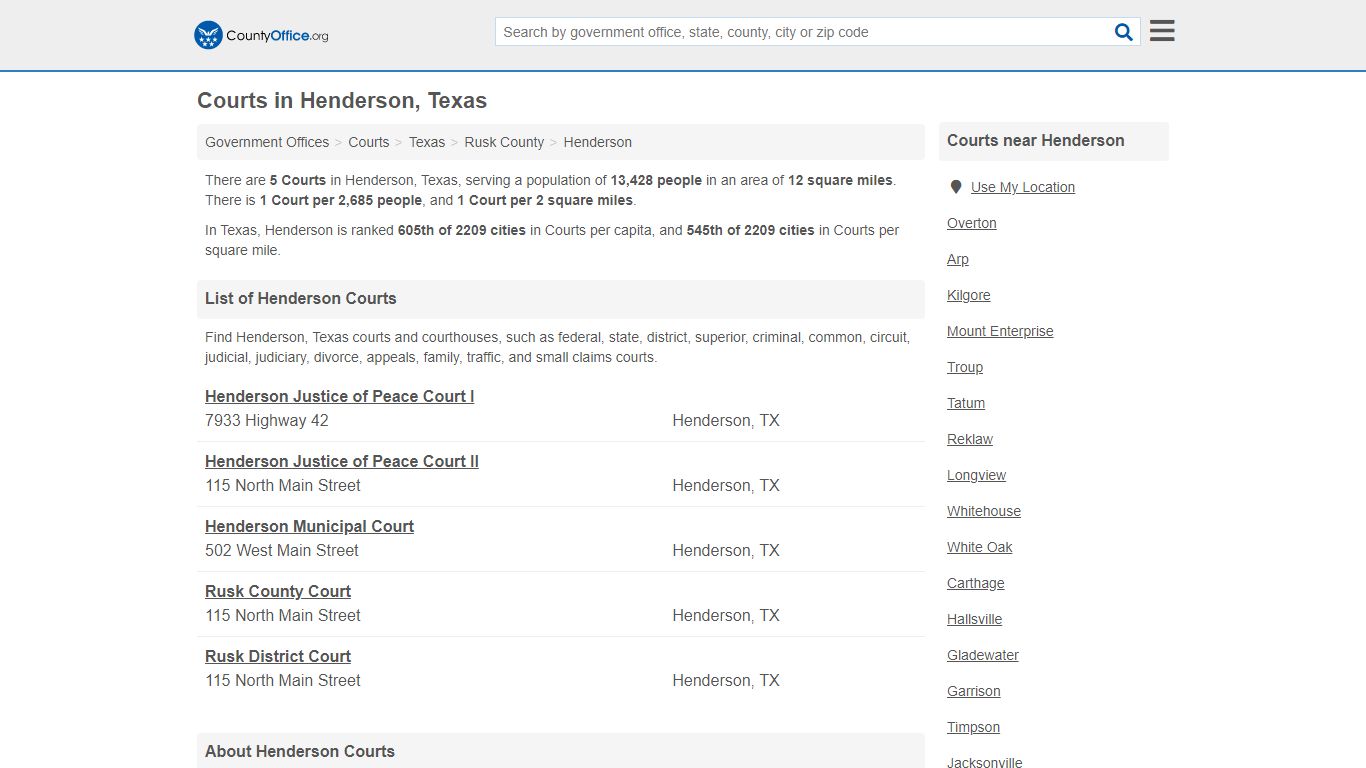
Task: Click the About Henderson Courts heading
Action: [300, 751]
